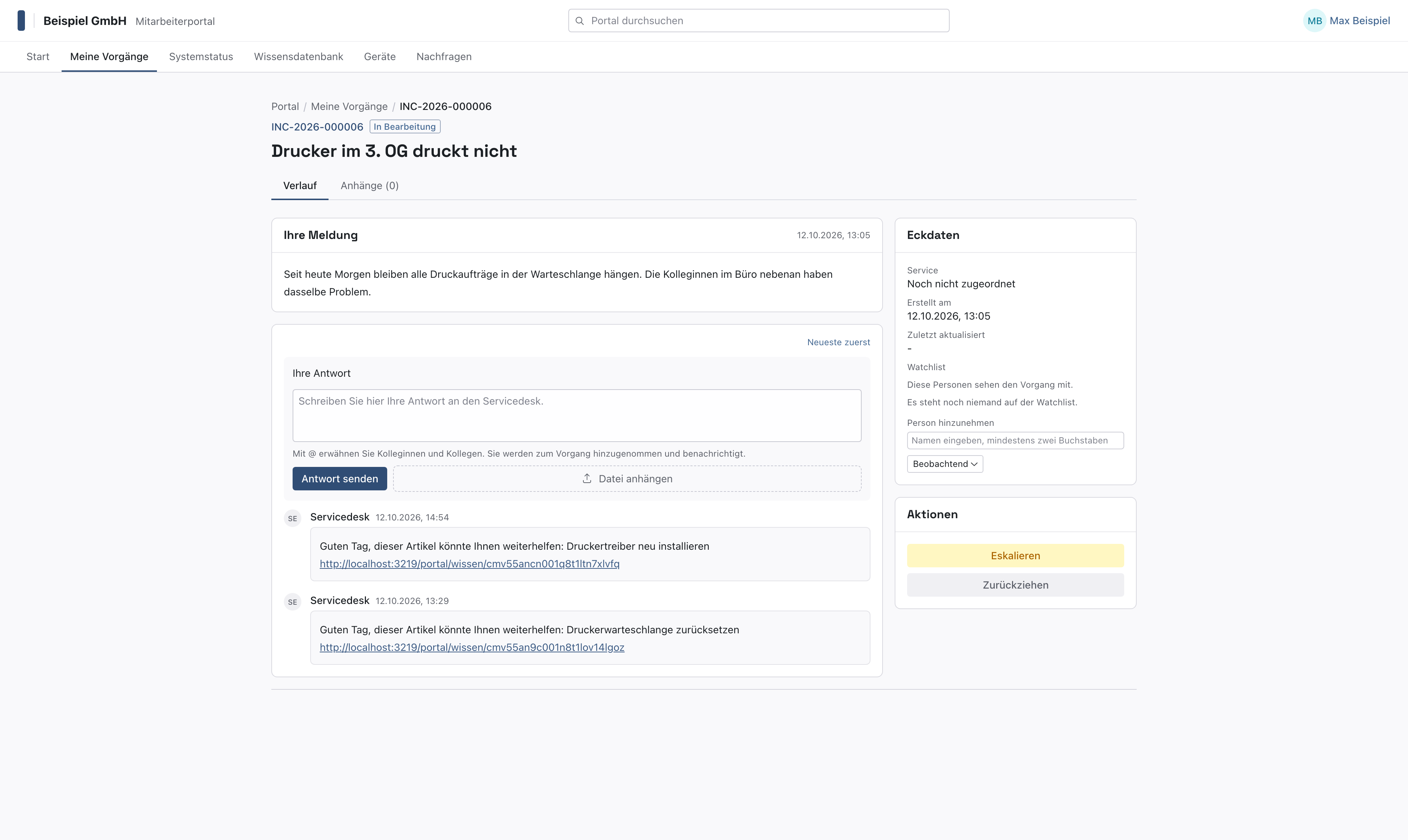Click the Servicedesk timestamp 12.10.2026, 14:54
Viewport: 1408px width, 840px height.
click(412, 517)
